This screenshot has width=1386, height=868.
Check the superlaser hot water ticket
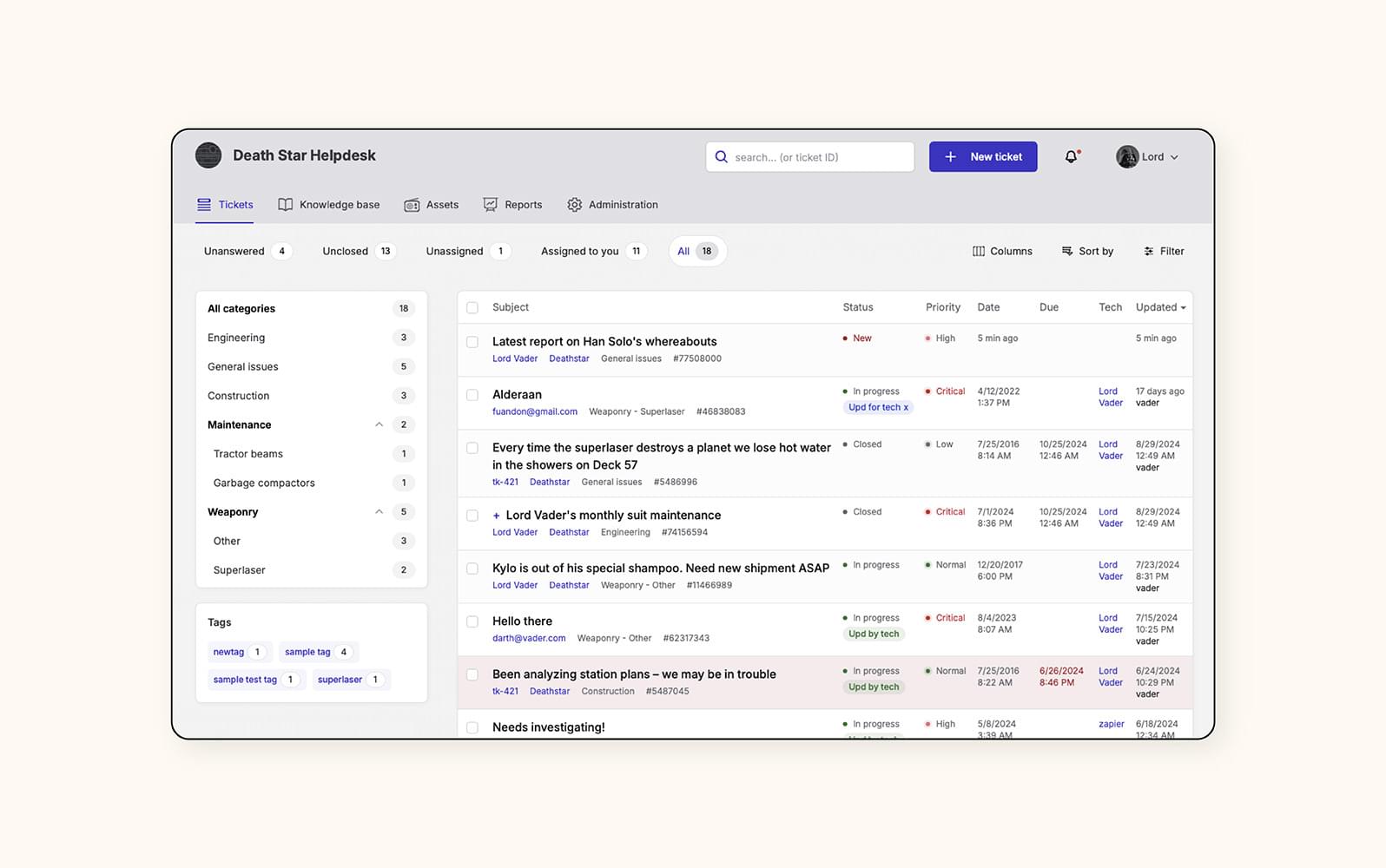click(x=472, y=448)
